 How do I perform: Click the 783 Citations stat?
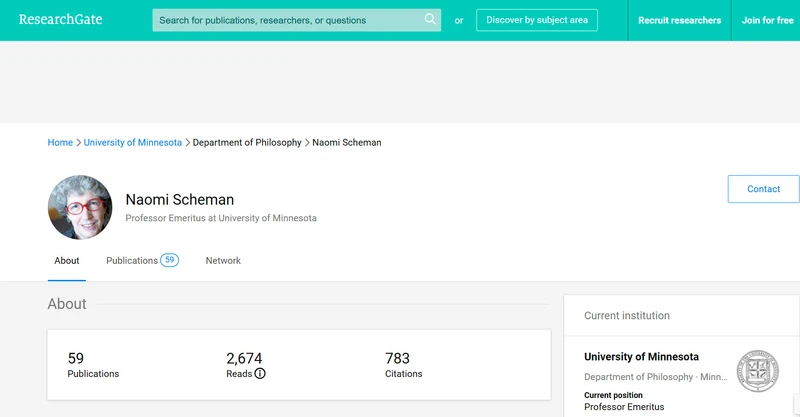coord(404,365)
